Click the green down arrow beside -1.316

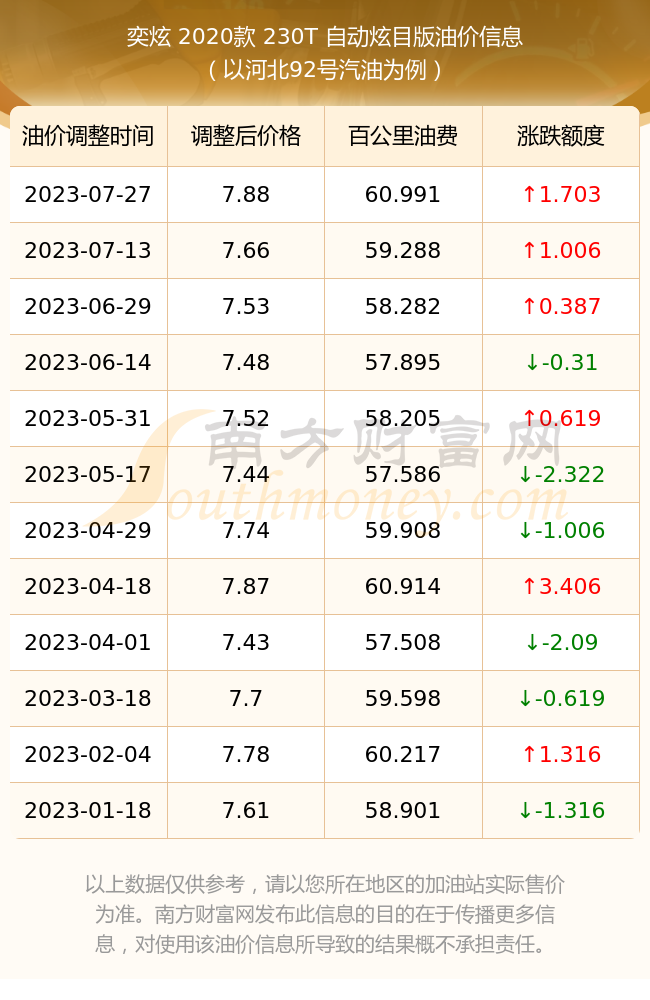click(x=525, y=811)
